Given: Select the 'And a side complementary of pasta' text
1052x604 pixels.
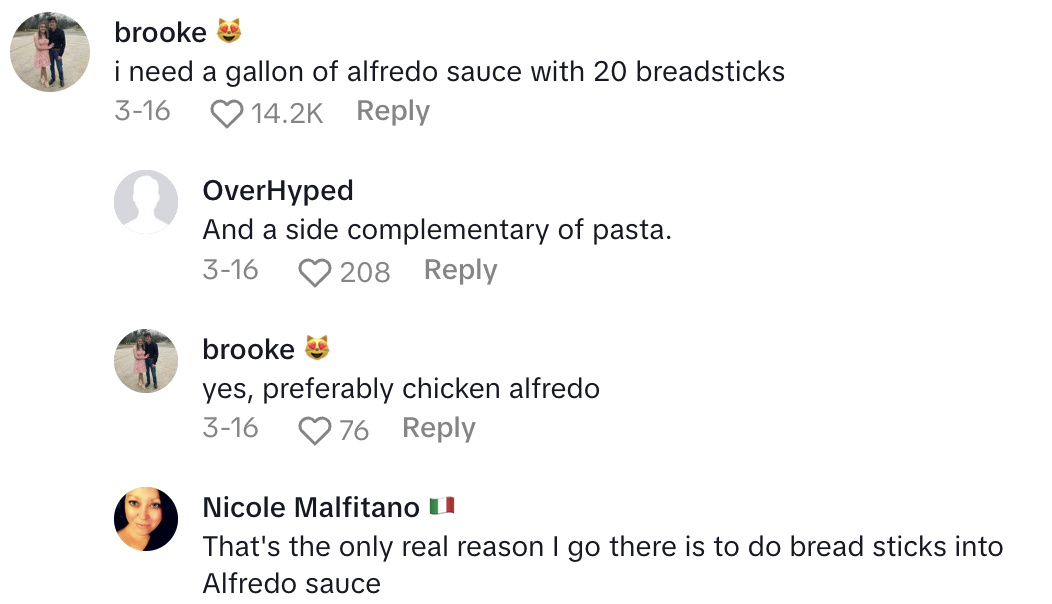Looking at the screenshot, I should [437, 230].
